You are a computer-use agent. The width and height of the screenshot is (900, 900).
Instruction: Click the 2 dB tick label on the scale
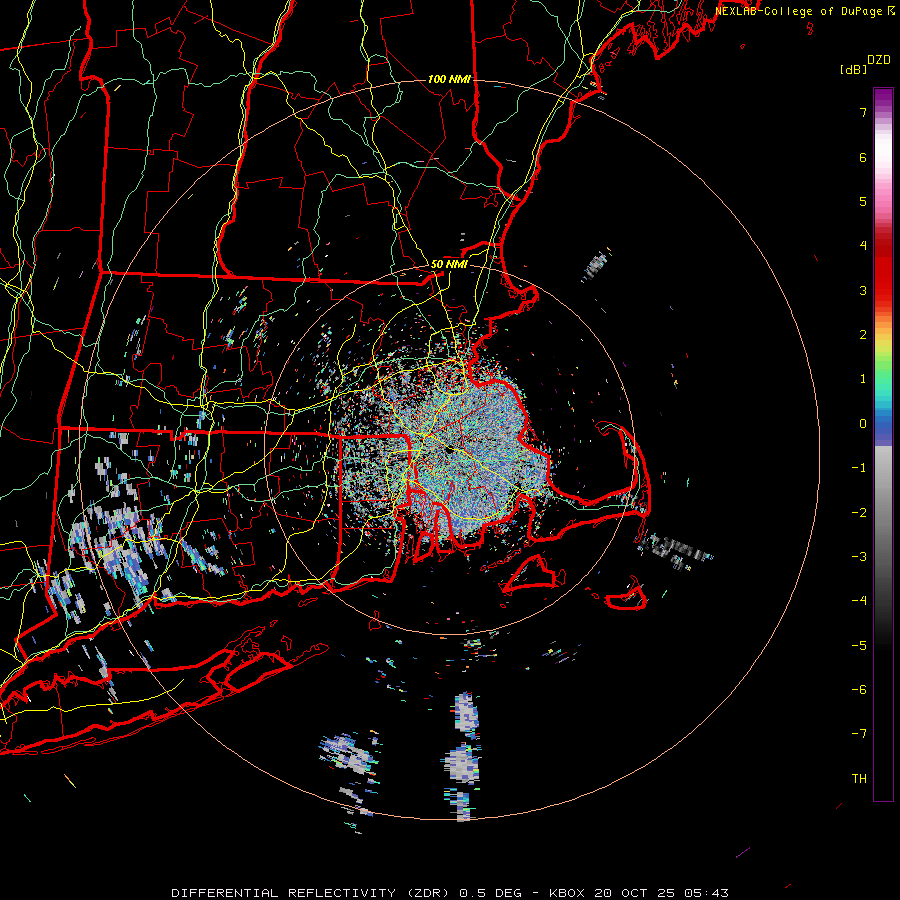(863, 335)
